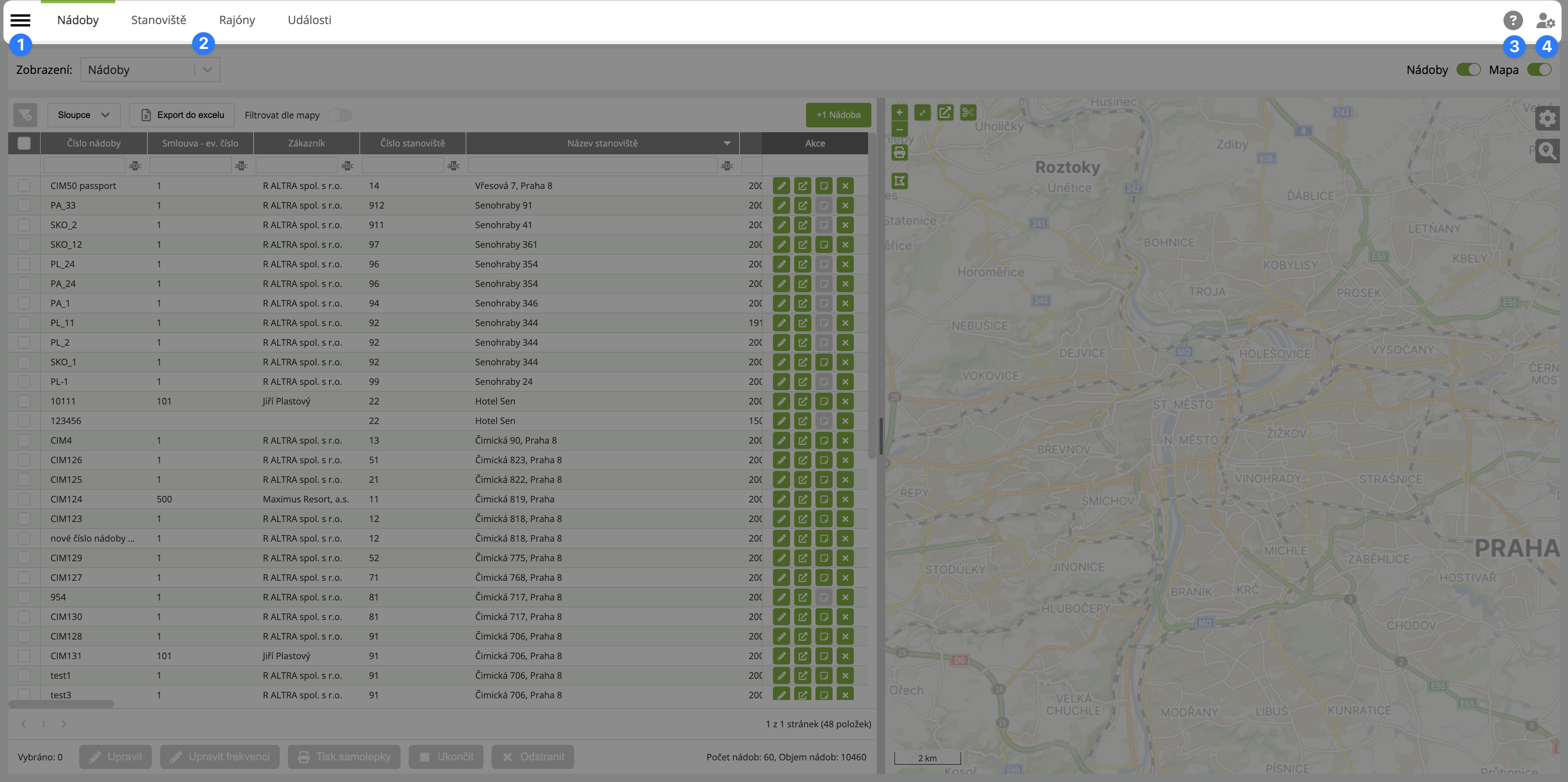
Task: Click the map print icon
Action: pos(899,152)
